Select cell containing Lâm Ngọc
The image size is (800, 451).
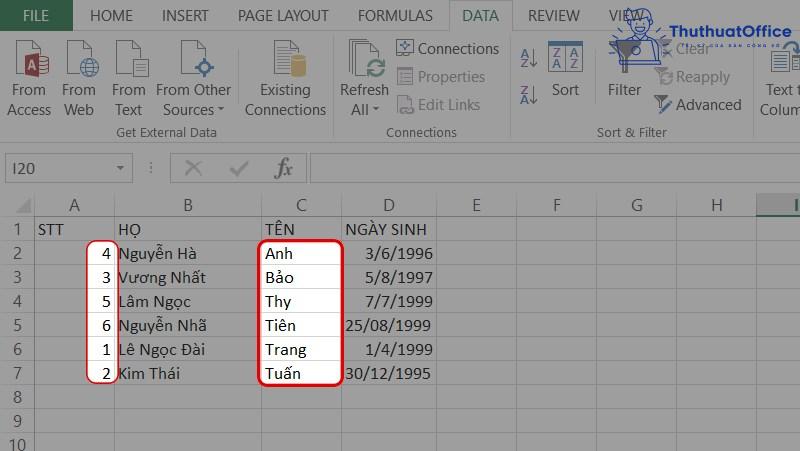(188, 302)
